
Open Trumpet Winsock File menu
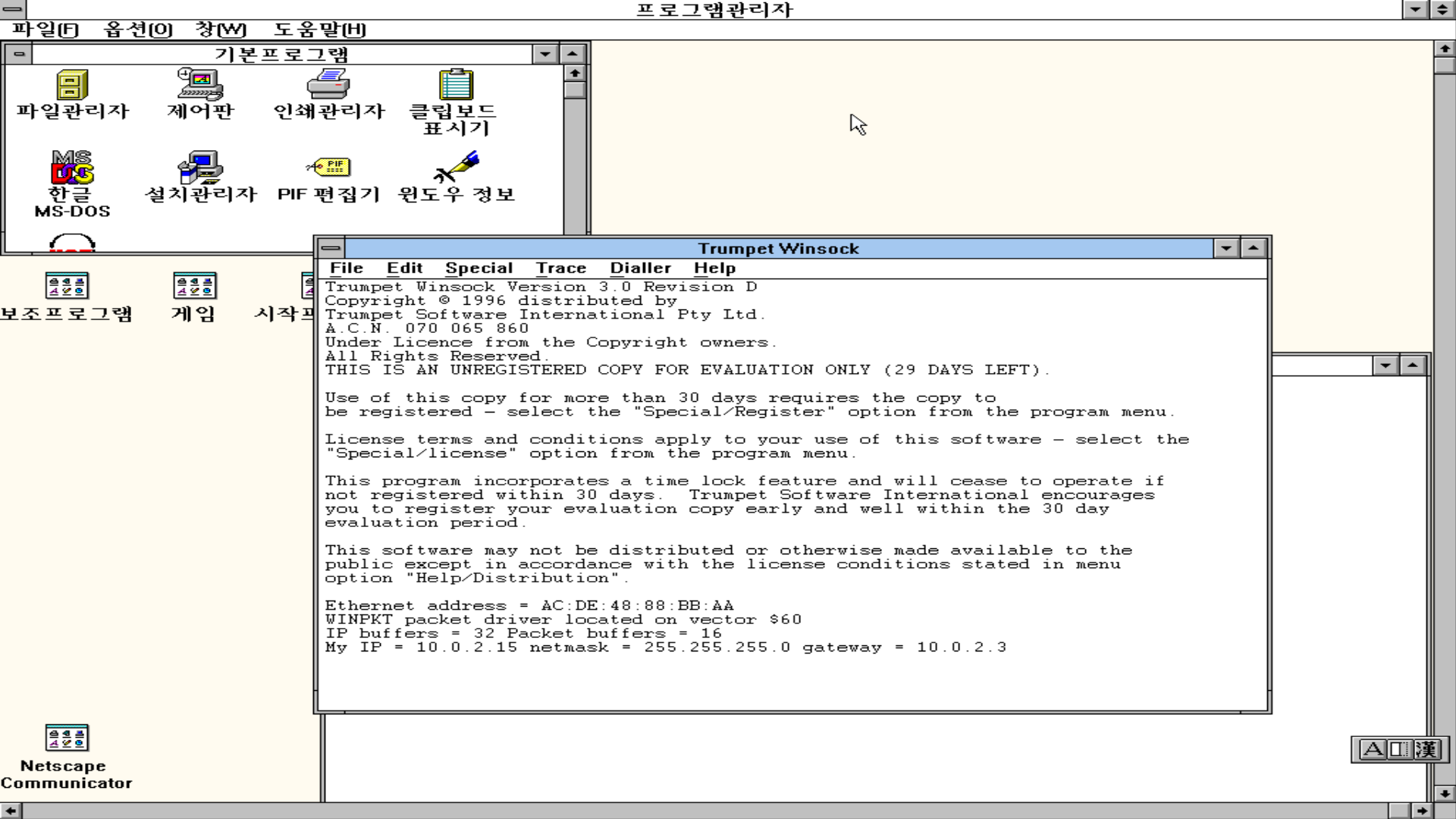tap(347, 268)
